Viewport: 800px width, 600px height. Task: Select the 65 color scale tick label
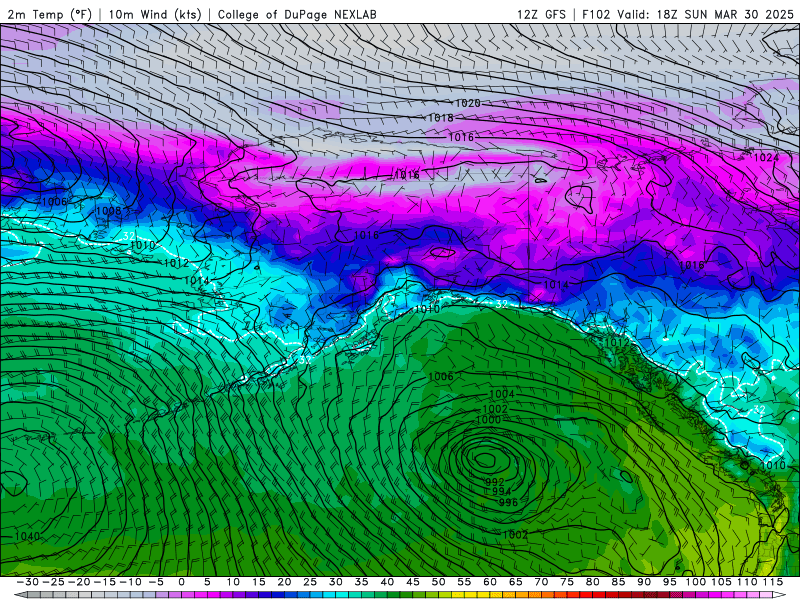515,582
